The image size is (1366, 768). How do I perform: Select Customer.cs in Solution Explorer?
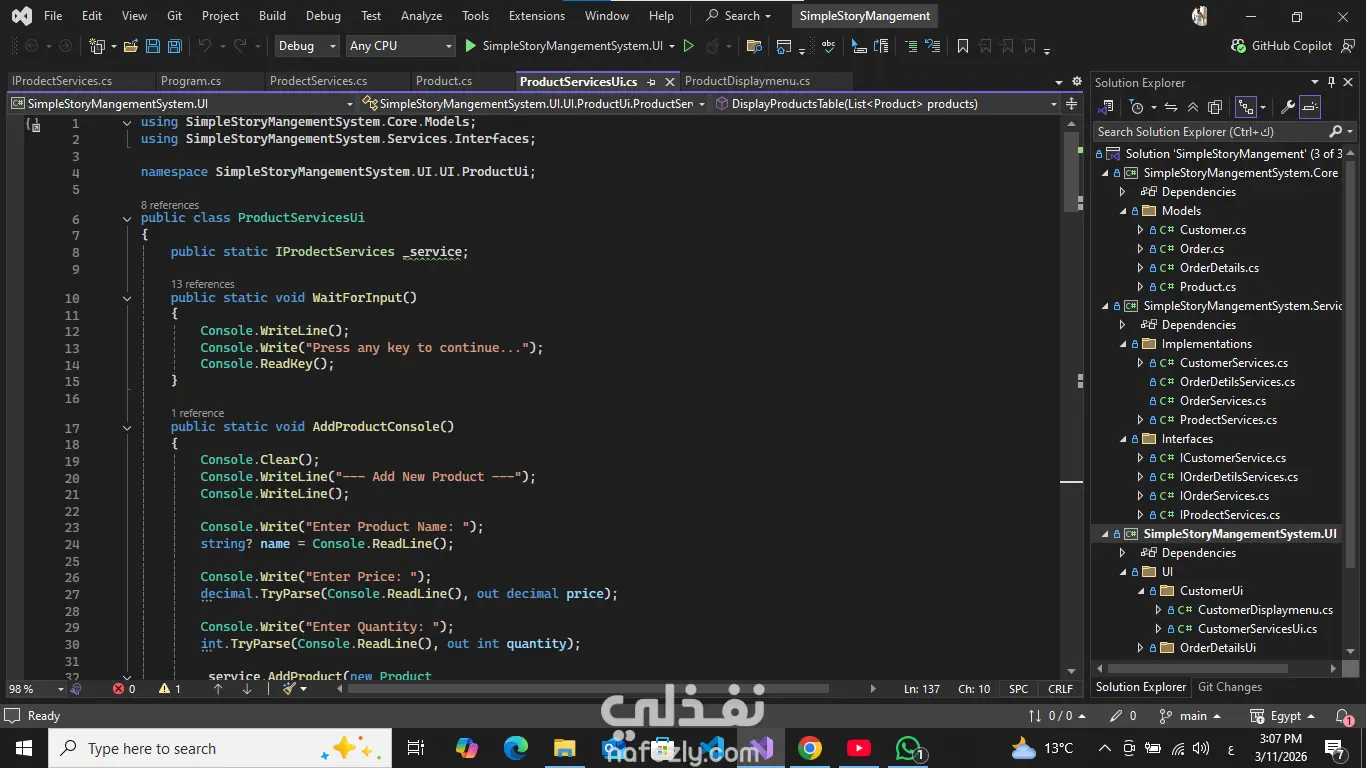1212,230
